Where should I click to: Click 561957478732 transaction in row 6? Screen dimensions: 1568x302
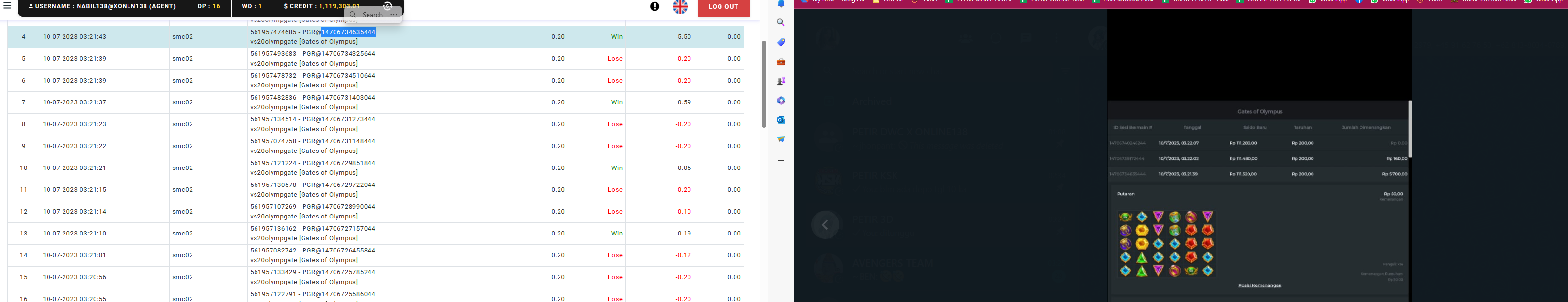273,76
